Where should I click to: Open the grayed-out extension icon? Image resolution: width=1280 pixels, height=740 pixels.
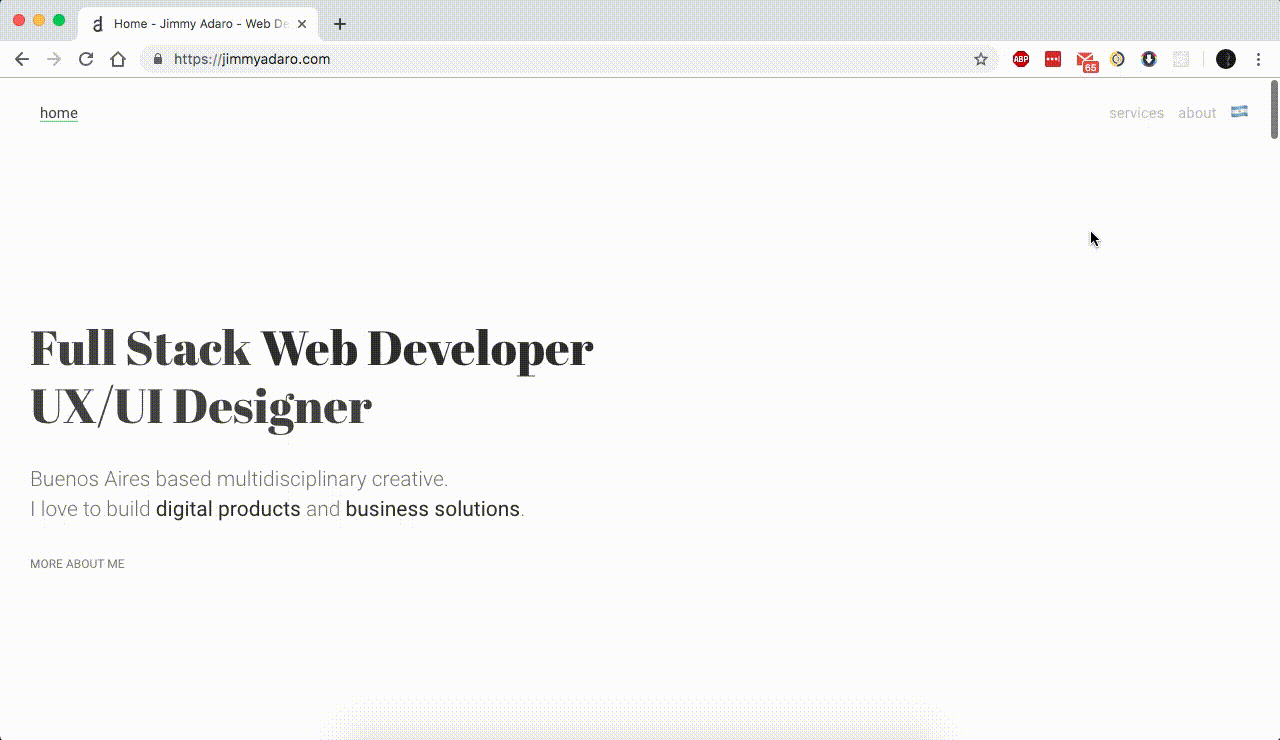(x=1181, y=59)
